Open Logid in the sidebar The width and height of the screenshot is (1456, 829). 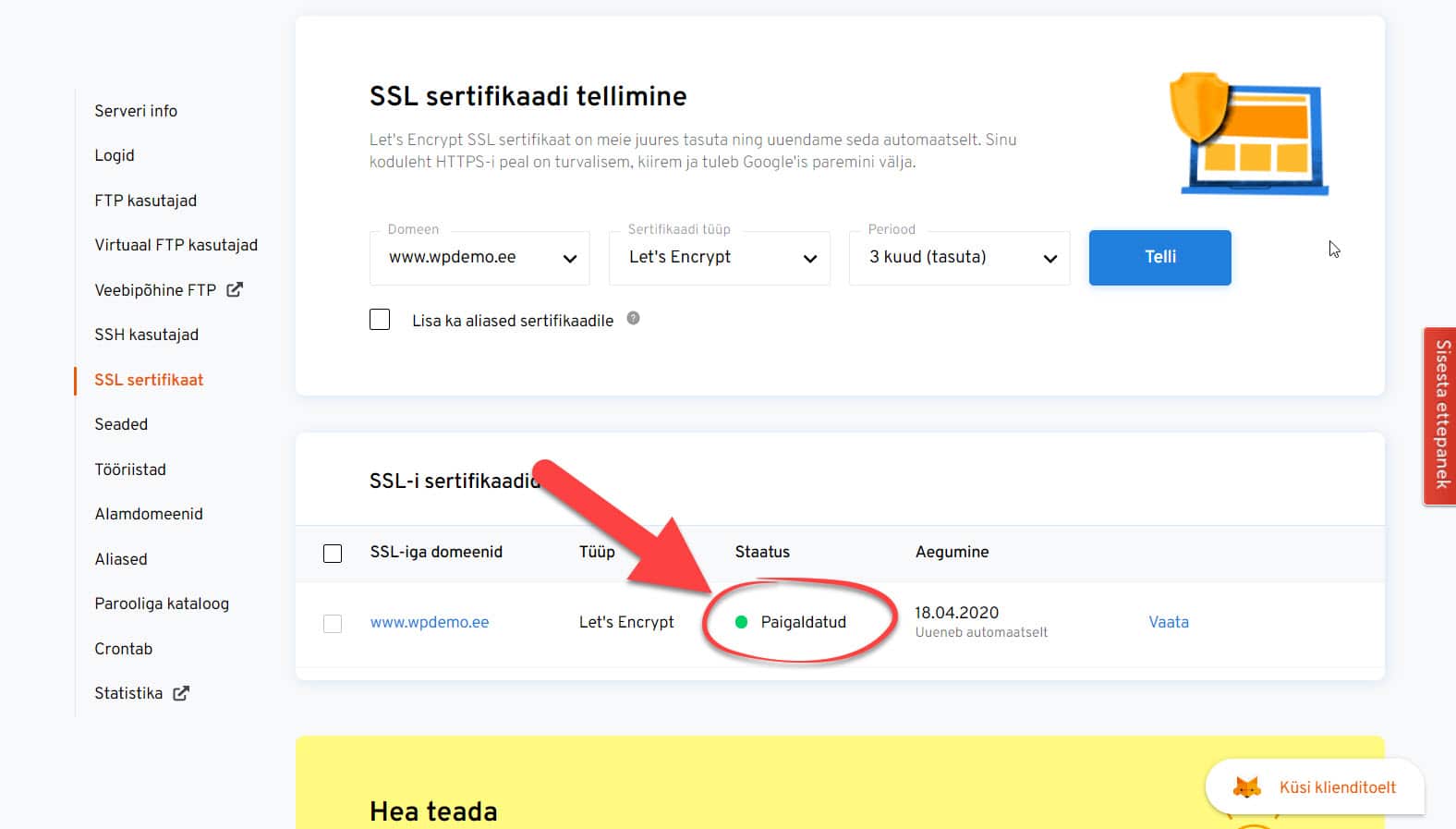(115, 155)
